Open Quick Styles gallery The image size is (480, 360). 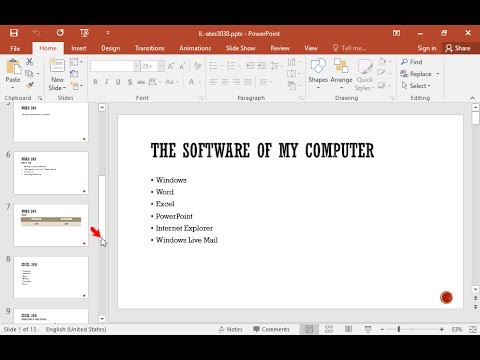(365, 74)
